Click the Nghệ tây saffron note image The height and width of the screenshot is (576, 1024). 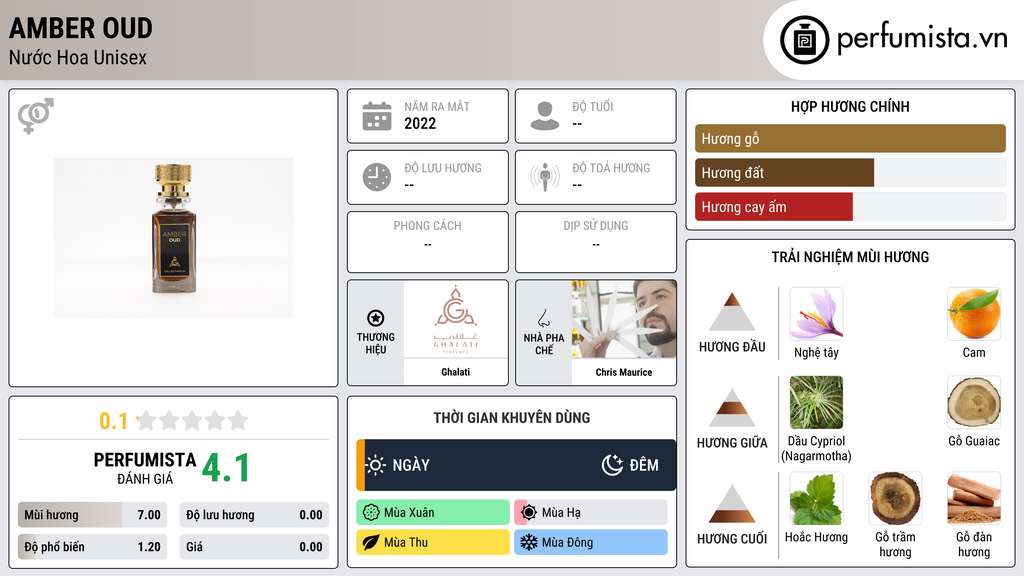point(816,314)
